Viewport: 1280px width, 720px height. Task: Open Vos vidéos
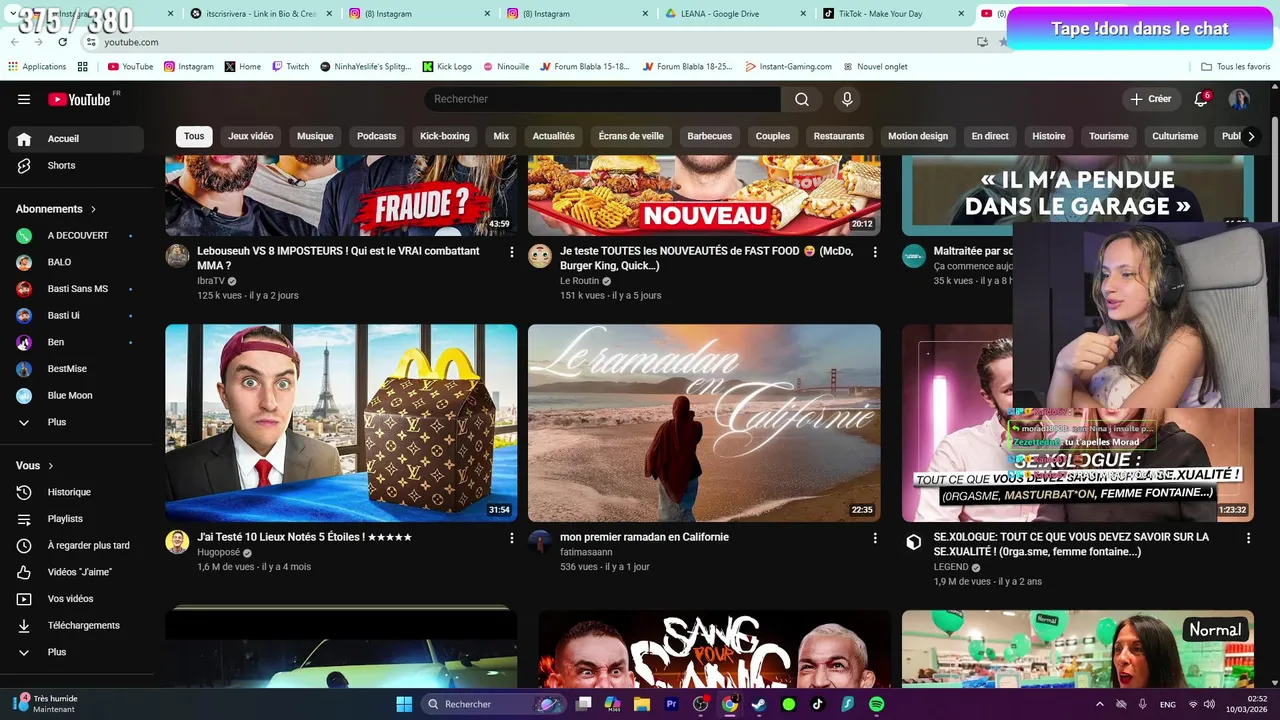76,599
